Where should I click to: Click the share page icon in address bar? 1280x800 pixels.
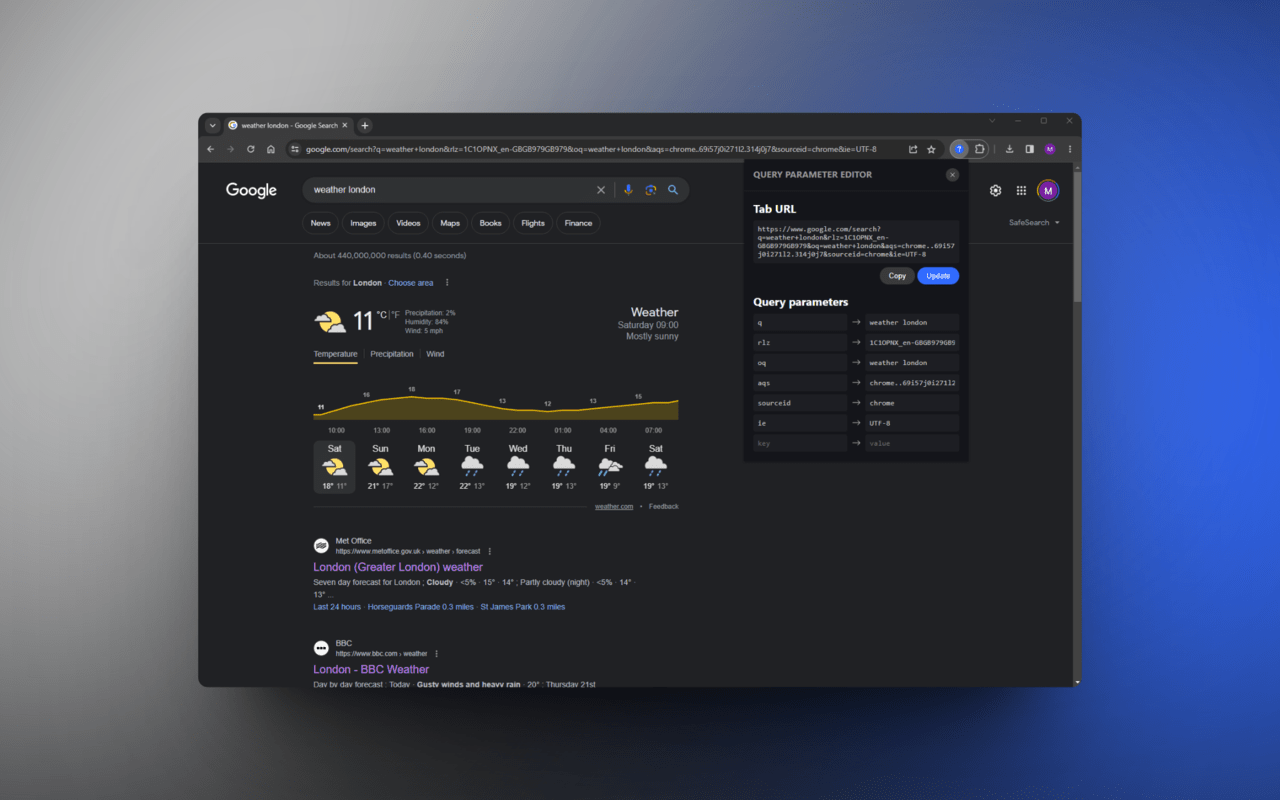(913, 149)
